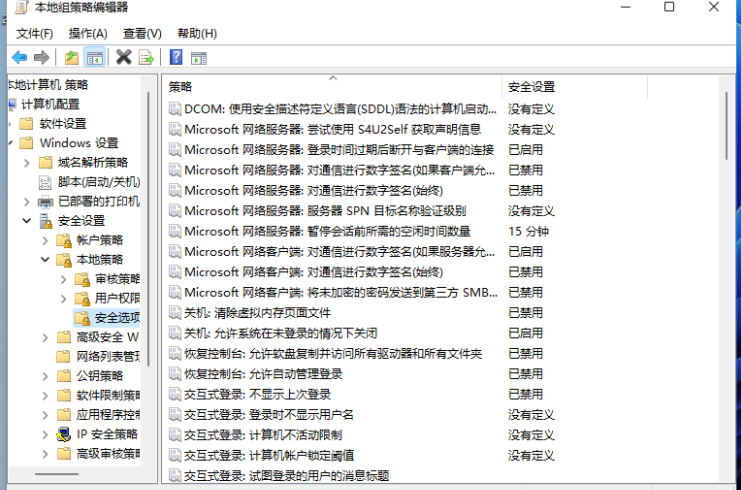
Task: Click the 策略 column header
Action: click(181, 87)
